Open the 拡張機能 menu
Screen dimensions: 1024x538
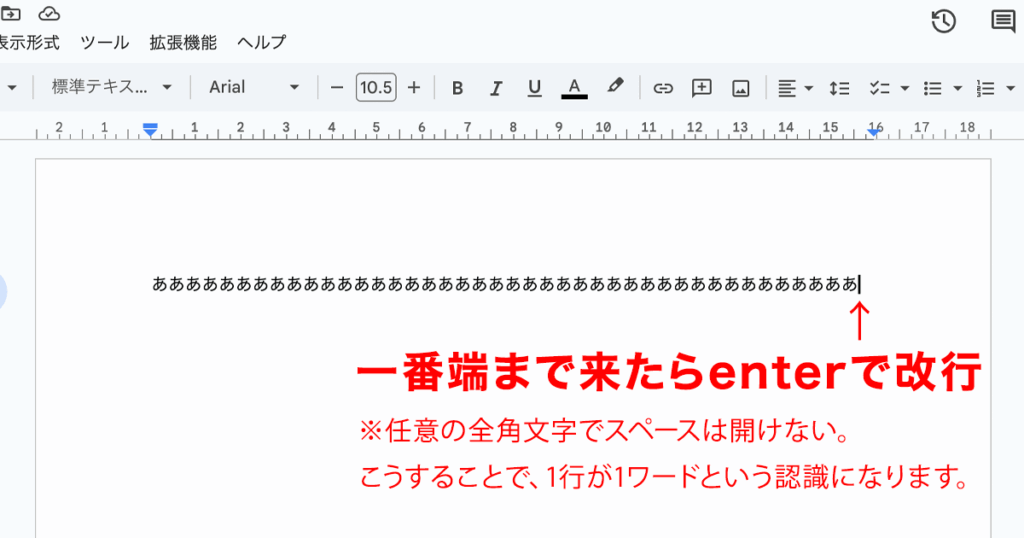(182, 42)
